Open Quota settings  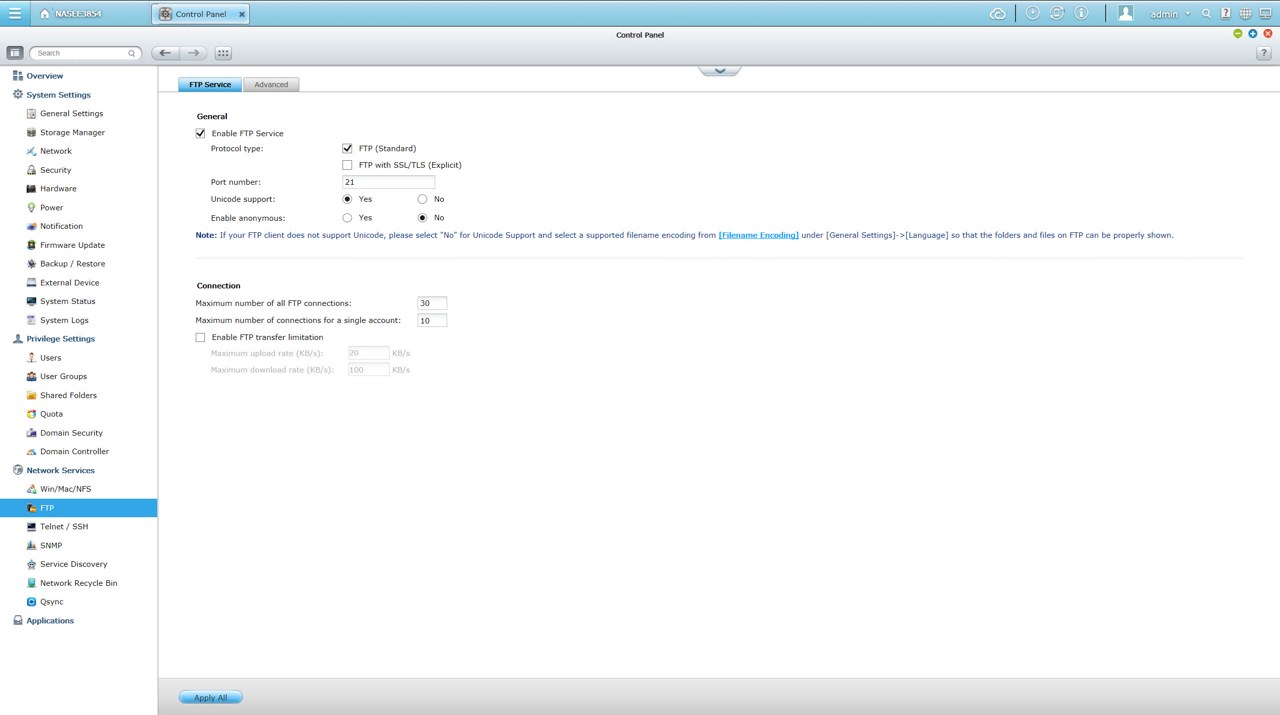[51, 414]
